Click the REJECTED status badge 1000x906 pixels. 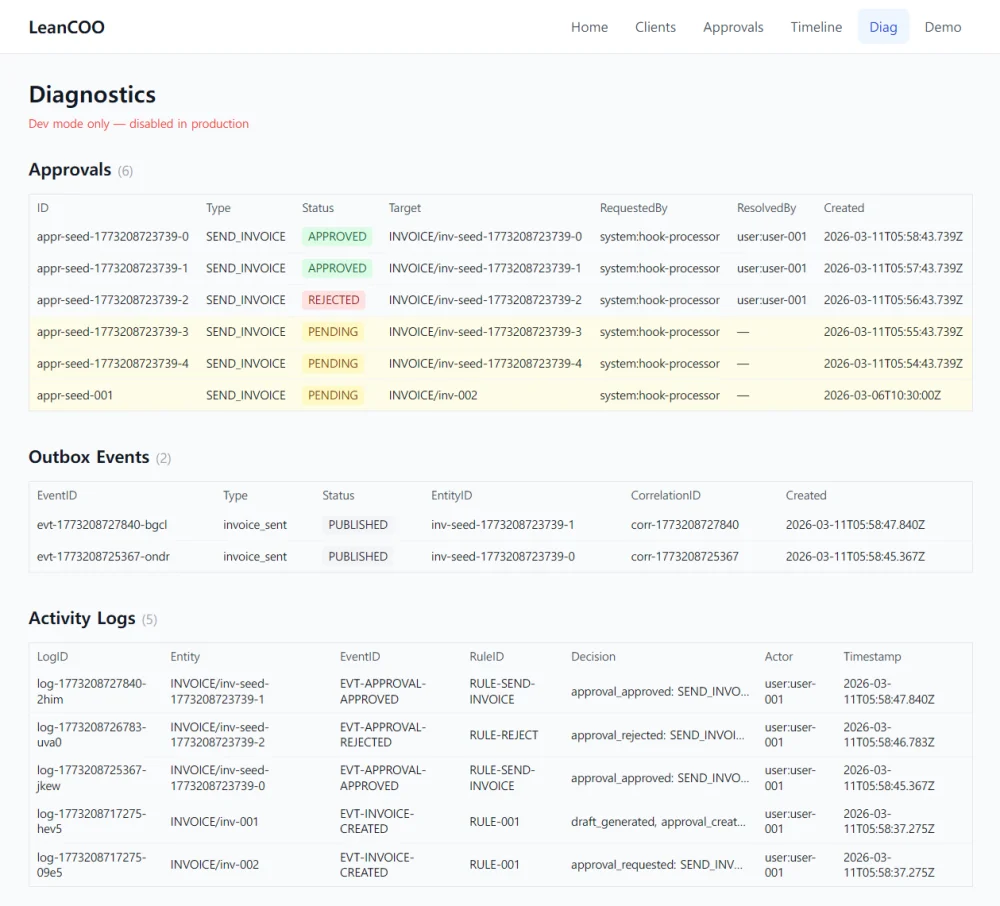pos(334,300)
